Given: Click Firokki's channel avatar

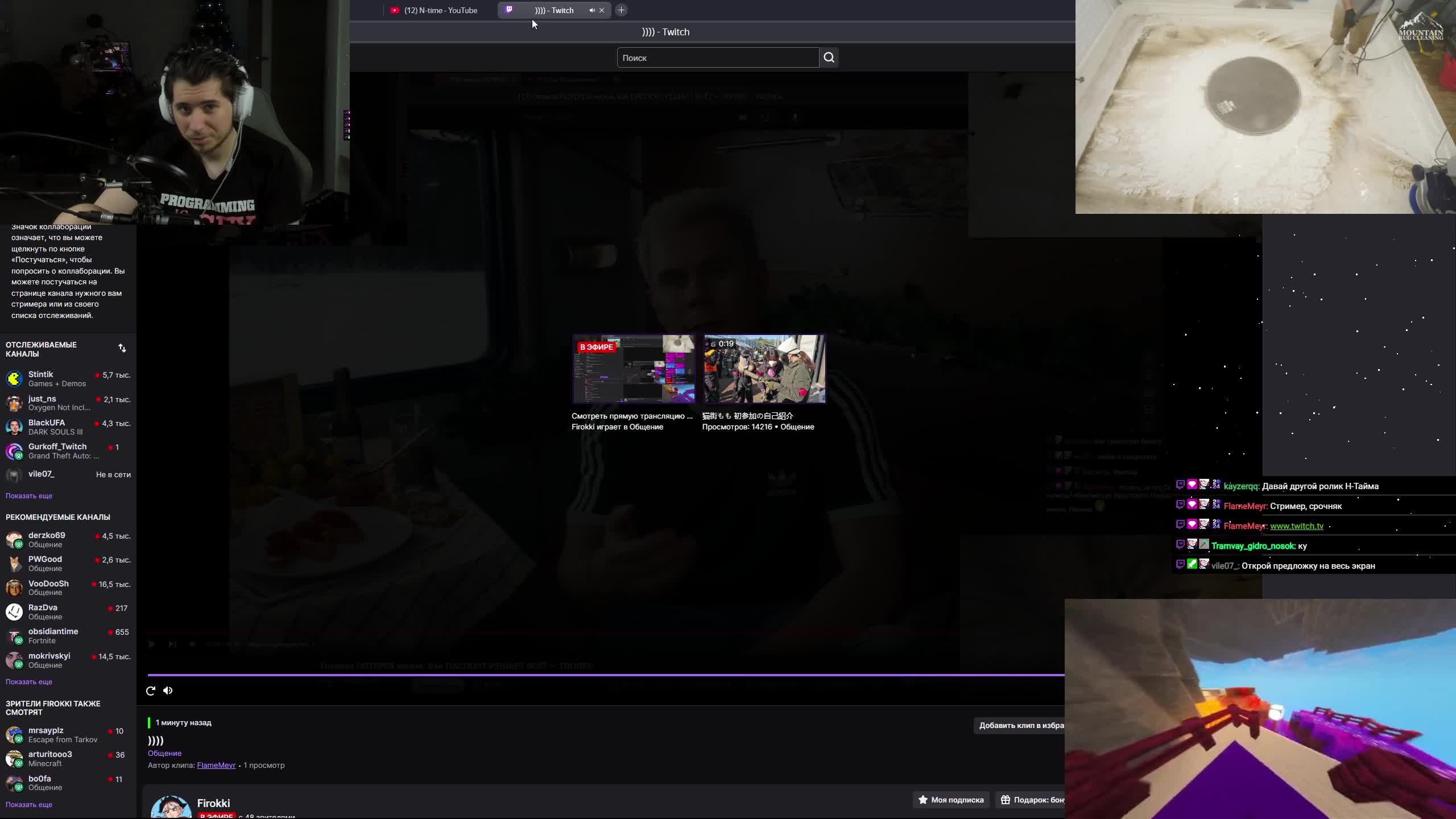Looking at the screenshot, I should (x=171, y=808).
